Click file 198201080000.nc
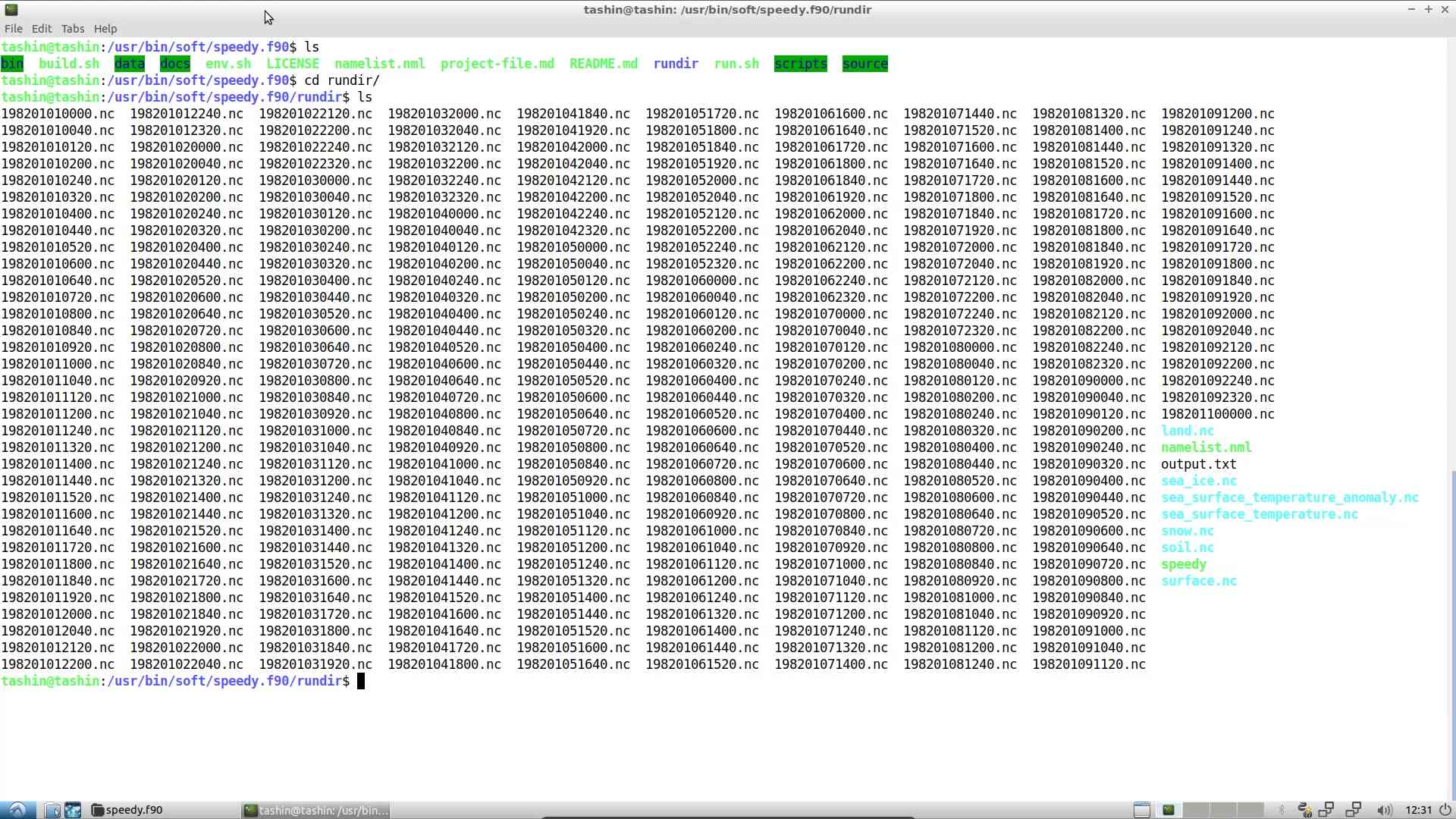Screen dimensions: 1456x819 (x=960, y=347)
